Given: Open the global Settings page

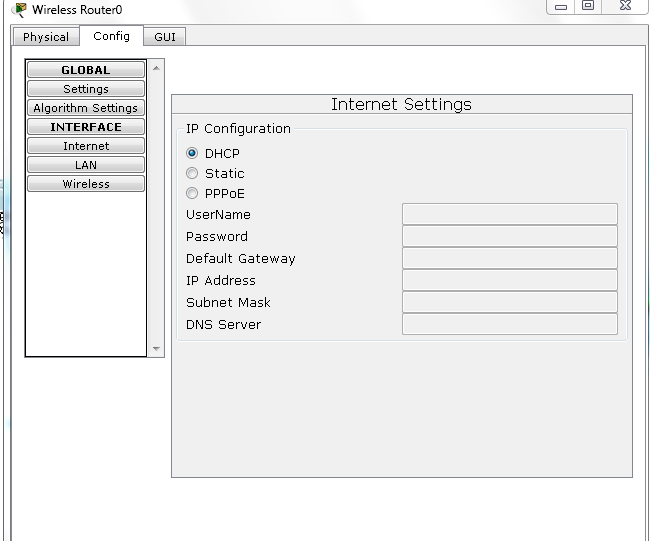Looking at the screenshot, I should point(86,89).
